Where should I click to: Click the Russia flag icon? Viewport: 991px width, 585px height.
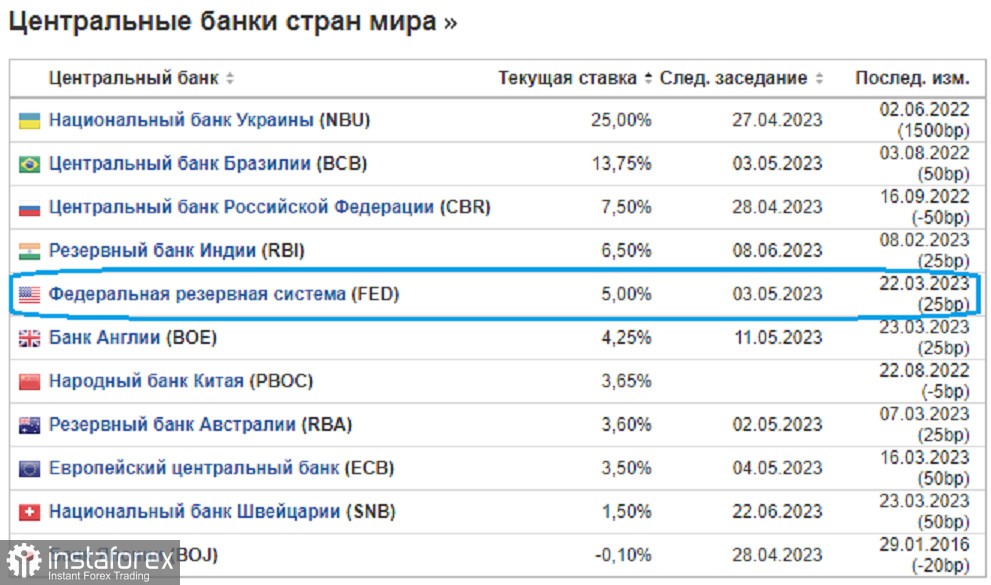click(29, 208)
